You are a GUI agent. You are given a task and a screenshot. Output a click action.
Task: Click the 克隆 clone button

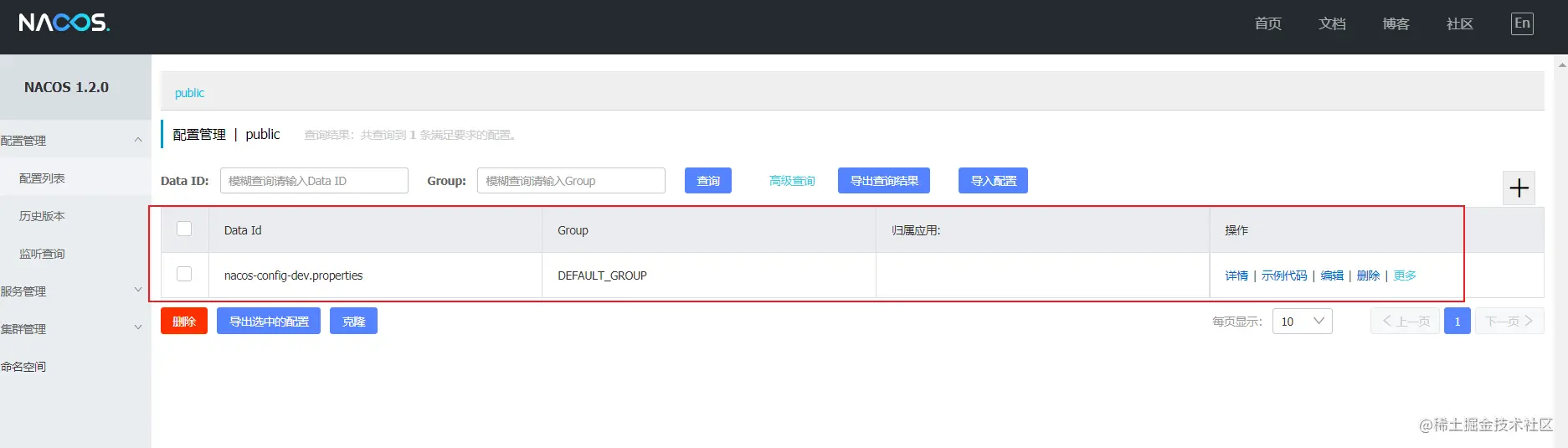pos(353,322)
